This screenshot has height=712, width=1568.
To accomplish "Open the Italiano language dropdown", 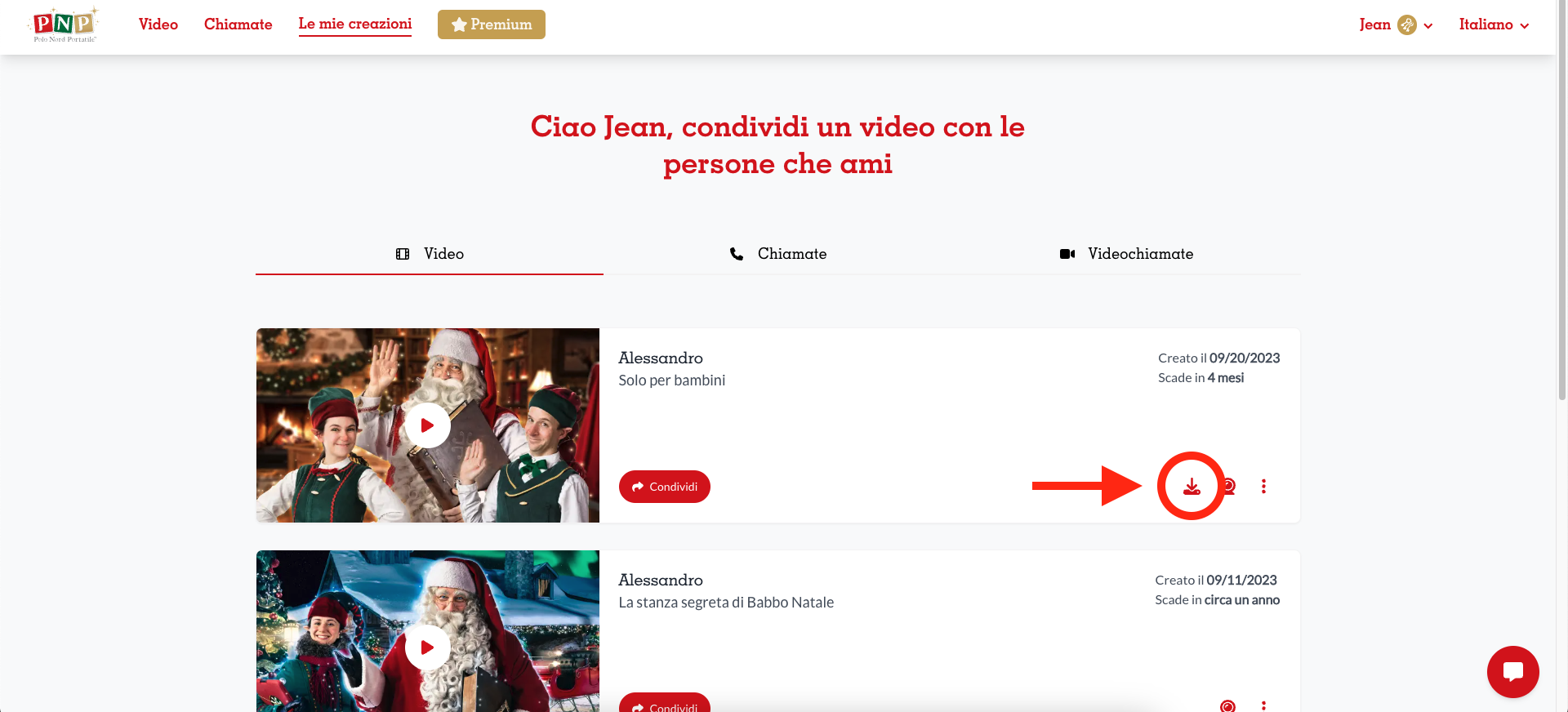I will pyautogui.click(x=1494, y=25).
